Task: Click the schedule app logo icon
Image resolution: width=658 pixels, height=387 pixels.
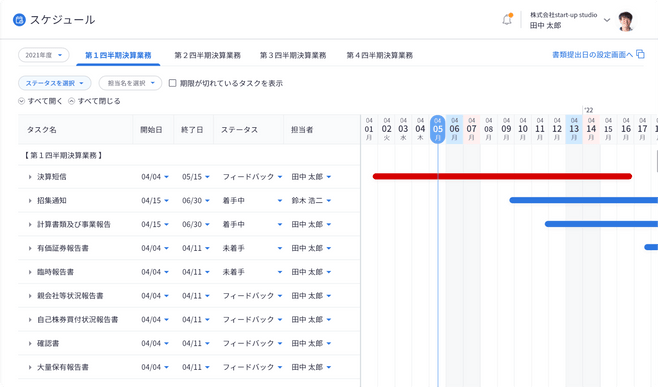Action: (19, 20)
